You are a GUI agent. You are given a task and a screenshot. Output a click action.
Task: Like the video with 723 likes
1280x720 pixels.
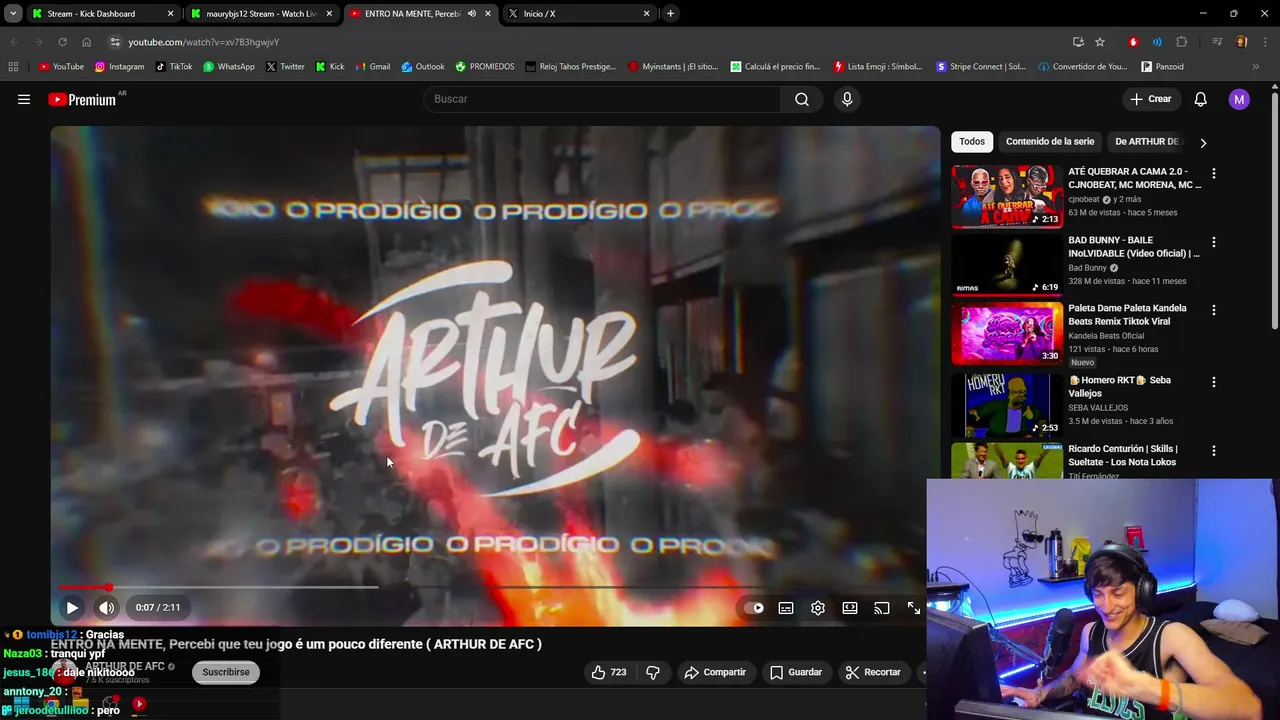click(x=609, y=672)
